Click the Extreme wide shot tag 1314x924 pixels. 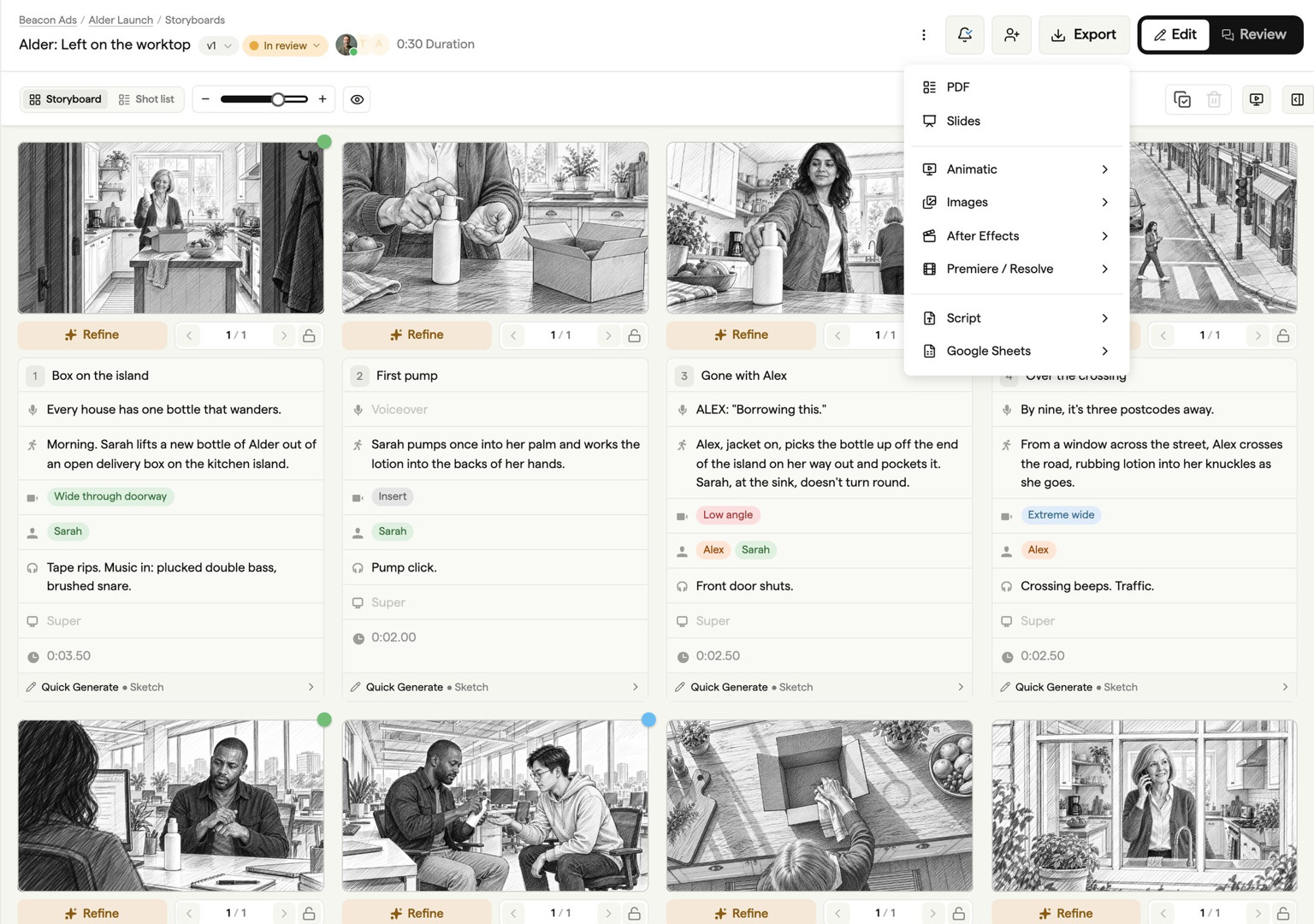coord(1061,515)
